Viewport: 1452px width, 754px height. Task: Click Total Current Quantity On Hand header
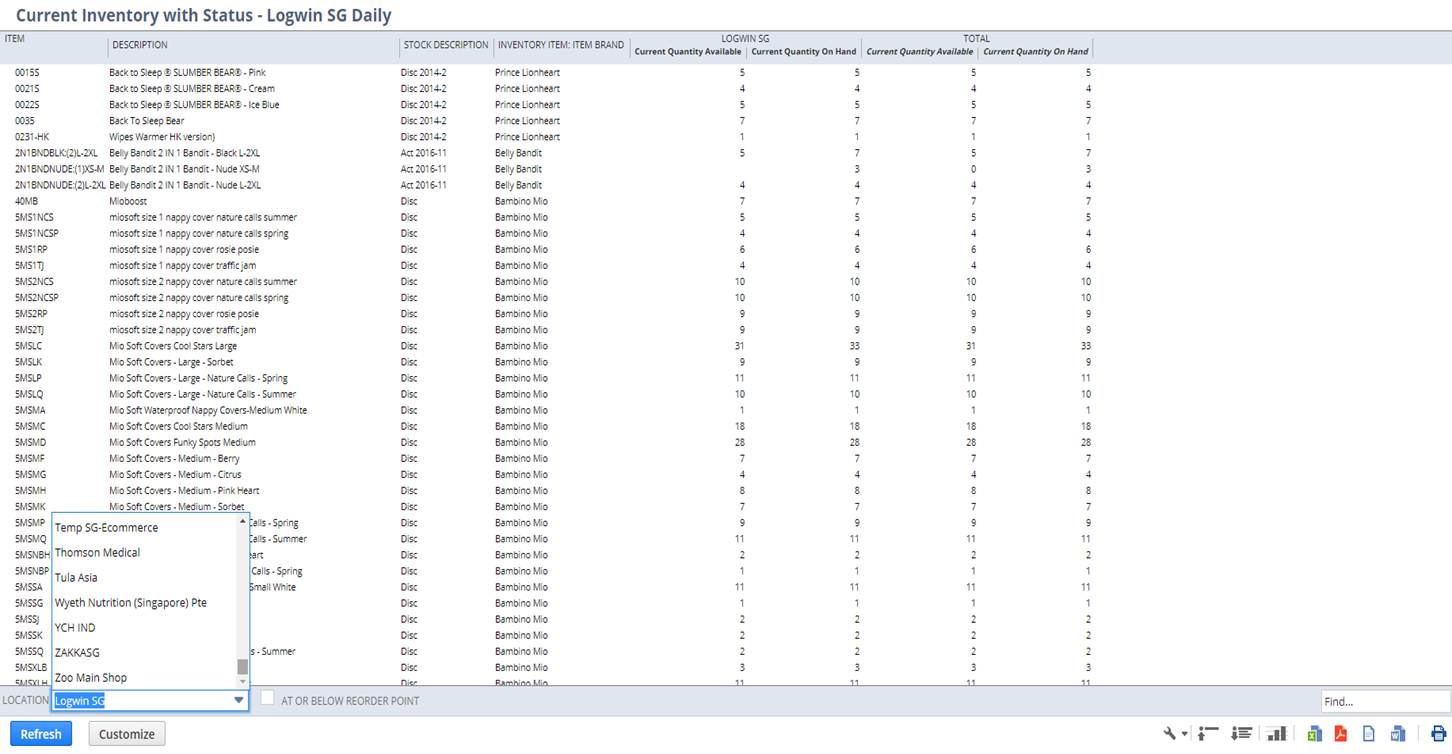point(1036,52)
